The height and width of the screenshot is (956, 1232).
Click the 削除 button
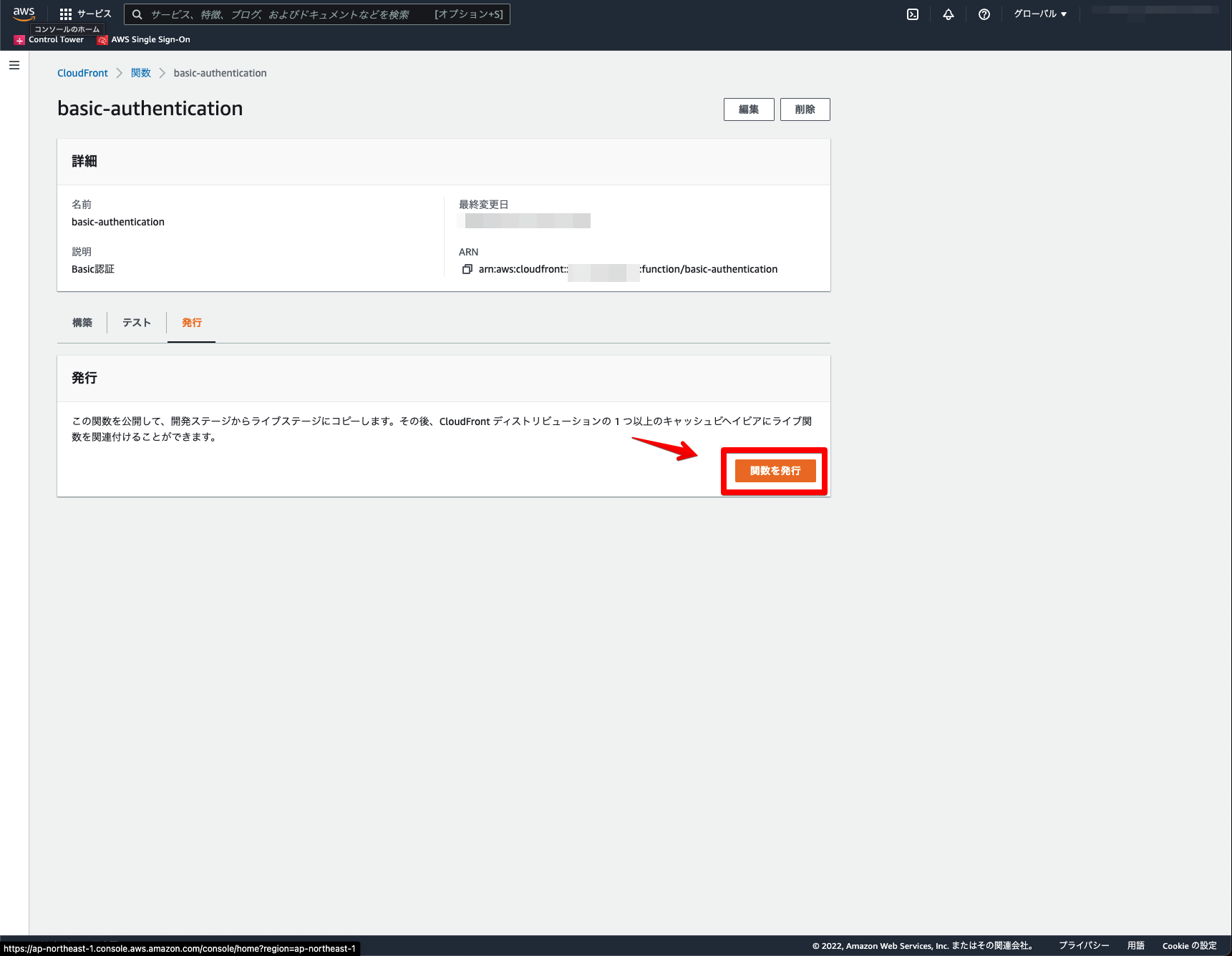(x=805, y=109)
